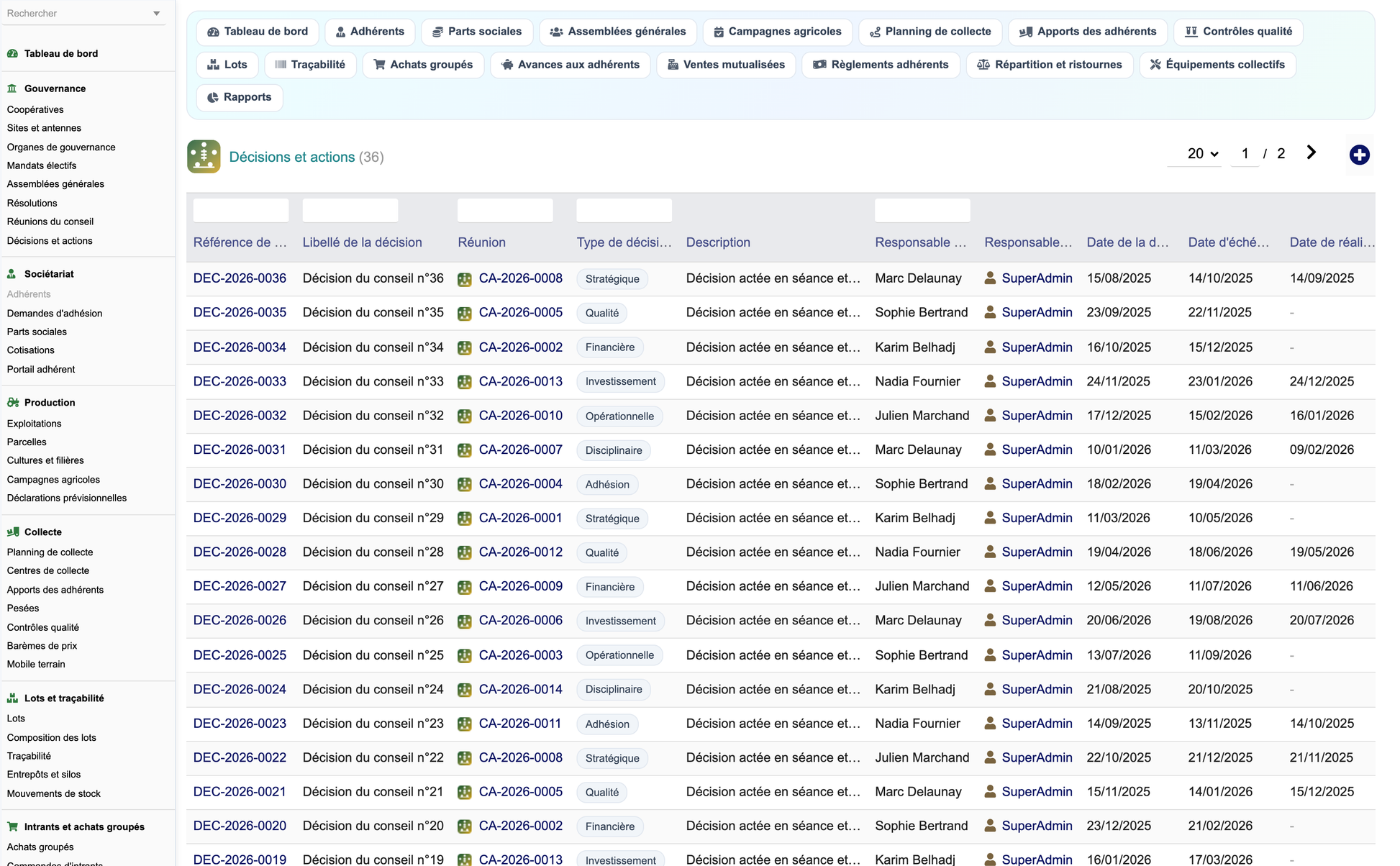
Task: Click the Responsable filter input field
Action: (922, 210)
